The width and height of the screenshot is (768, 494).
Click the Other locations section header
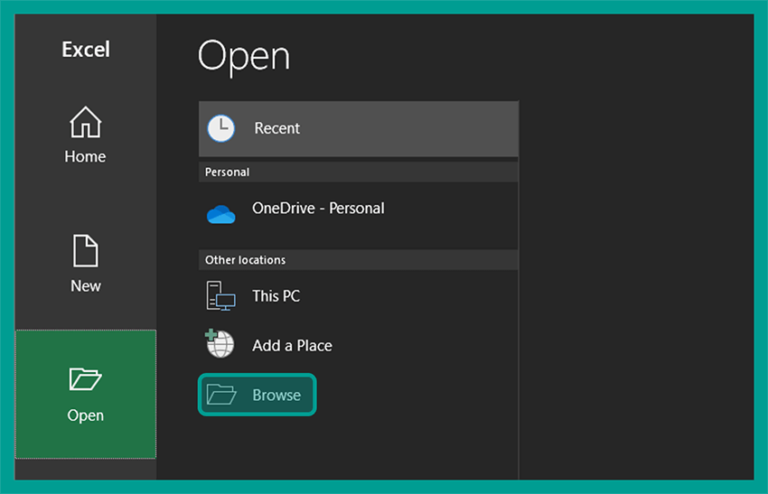(359, 260)
